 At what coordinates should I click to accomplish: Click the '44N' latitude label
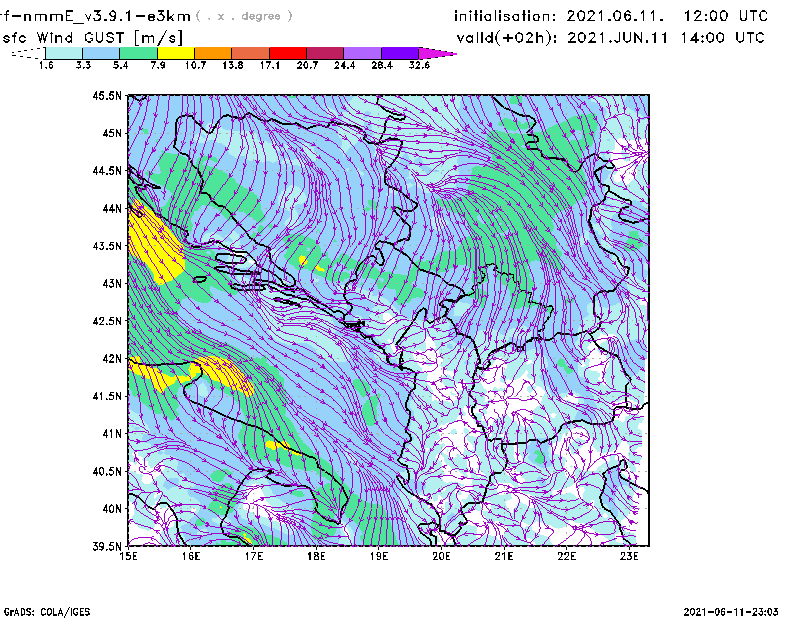click(112, 208)
